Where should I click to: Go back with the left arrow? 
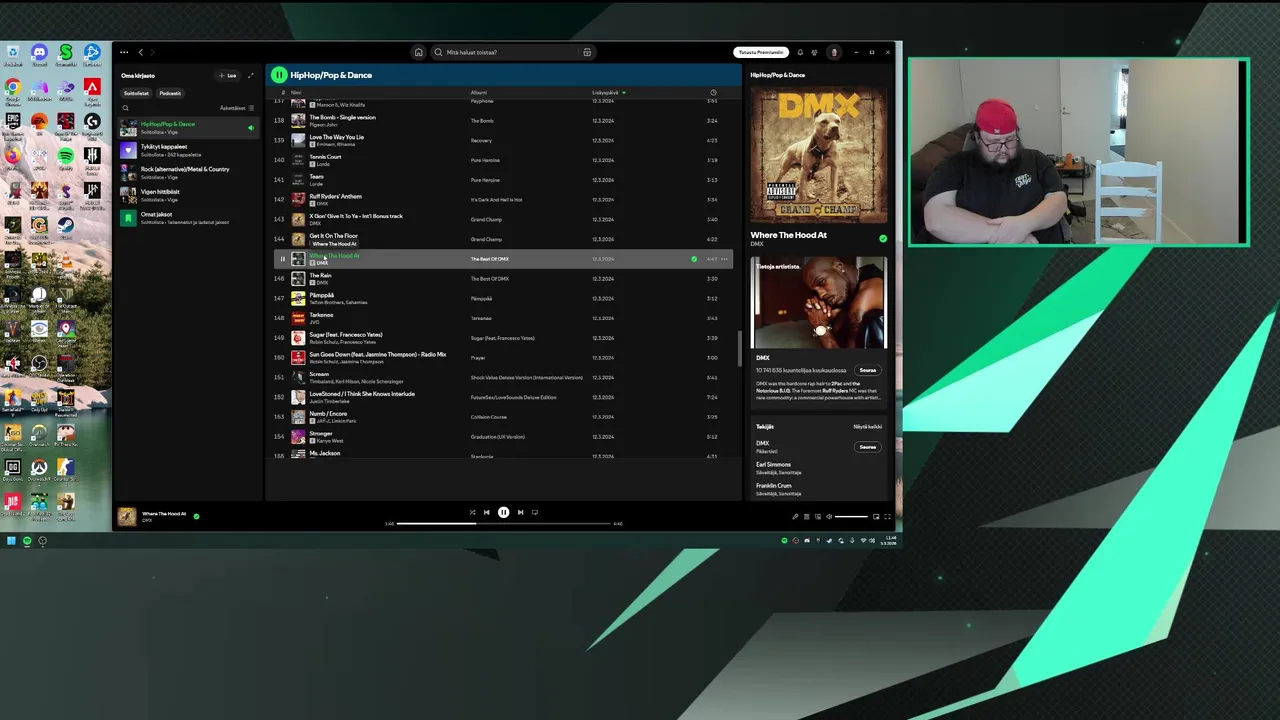coord(141,52)
